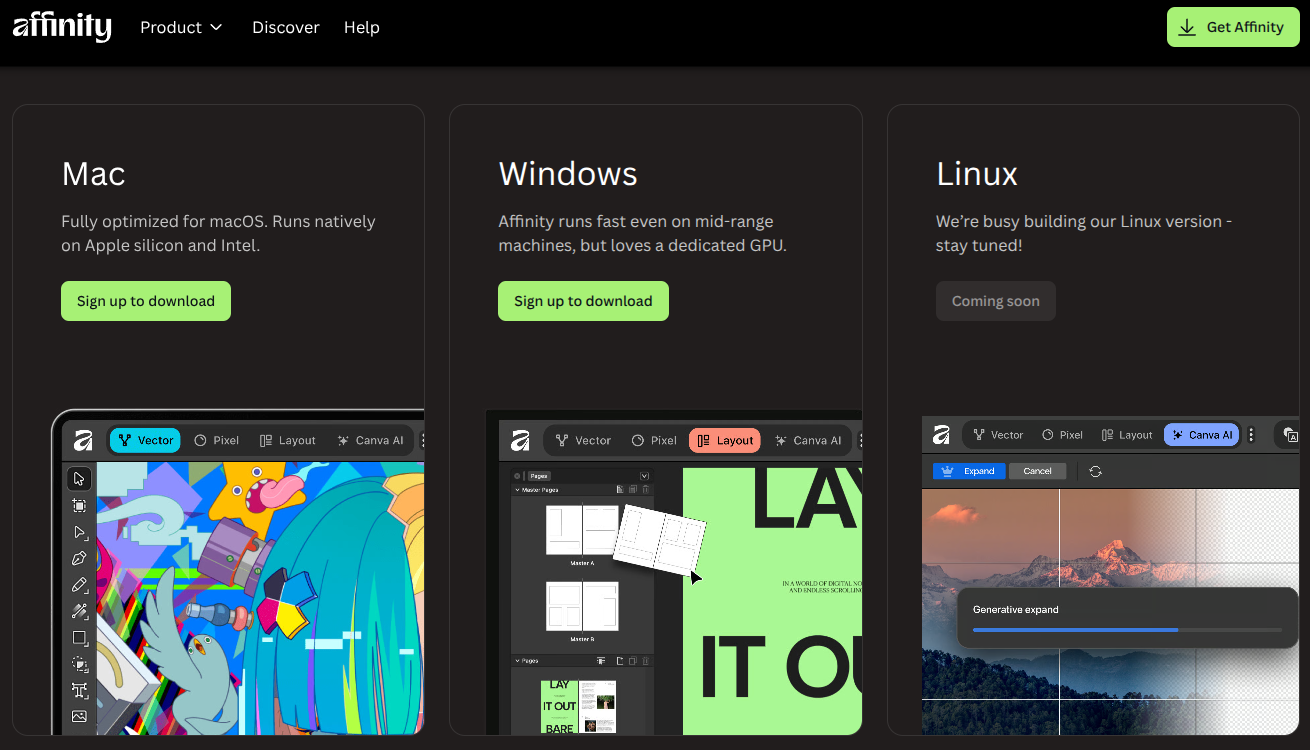
Task: Click the Affinity logo in Linux preview
Action: [x=941, y=435]
